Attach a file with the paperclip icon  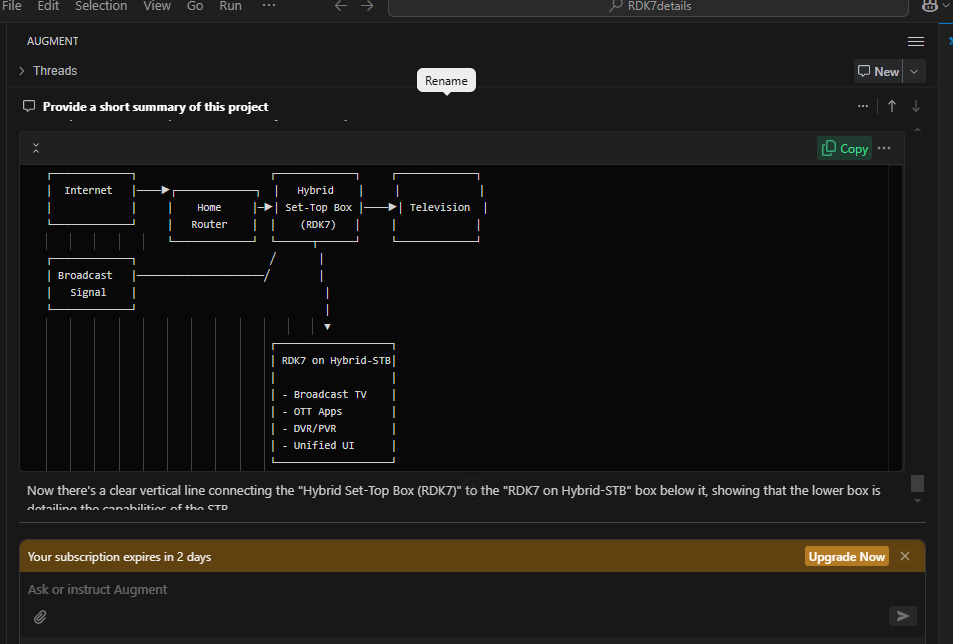point(40,617)
